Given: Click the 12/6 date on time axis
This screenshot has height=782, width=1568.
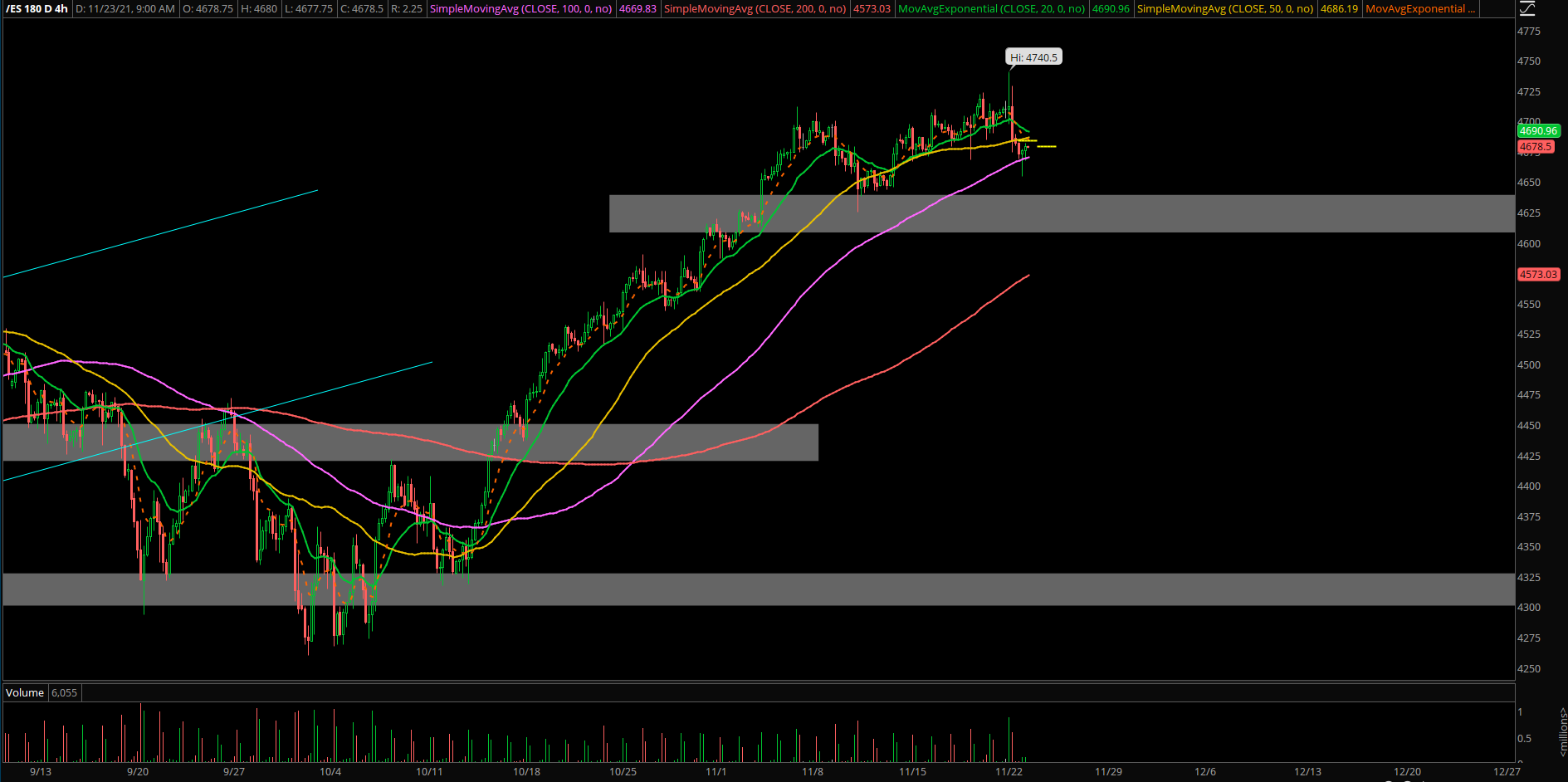Looking at the screenshot, I should coord(1204,772).
